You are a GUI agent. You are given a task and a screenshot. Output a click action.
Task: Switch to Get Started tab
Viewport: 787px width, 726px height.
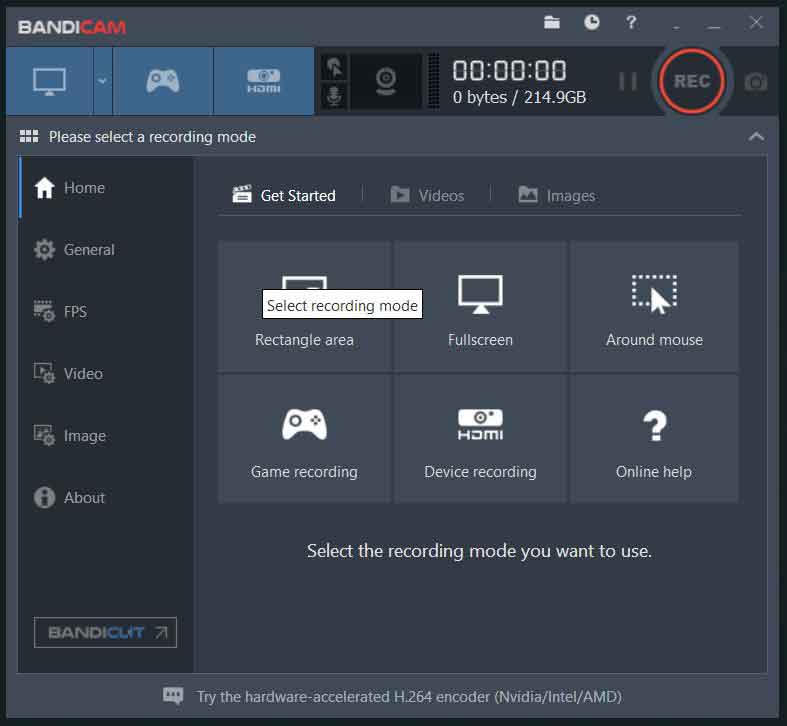284,195
